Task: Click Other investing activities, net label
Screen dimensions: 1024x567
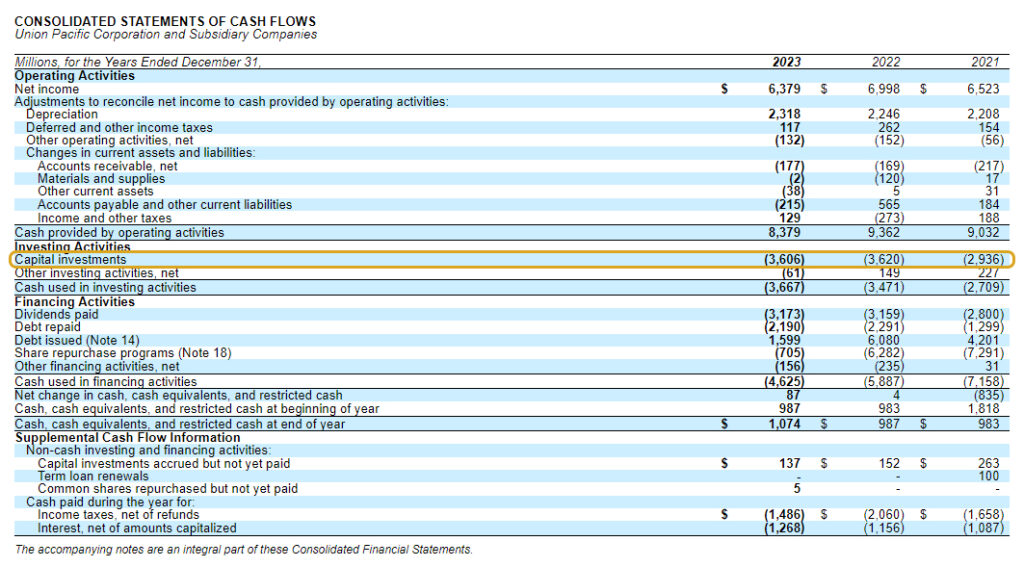Action: 96,273
